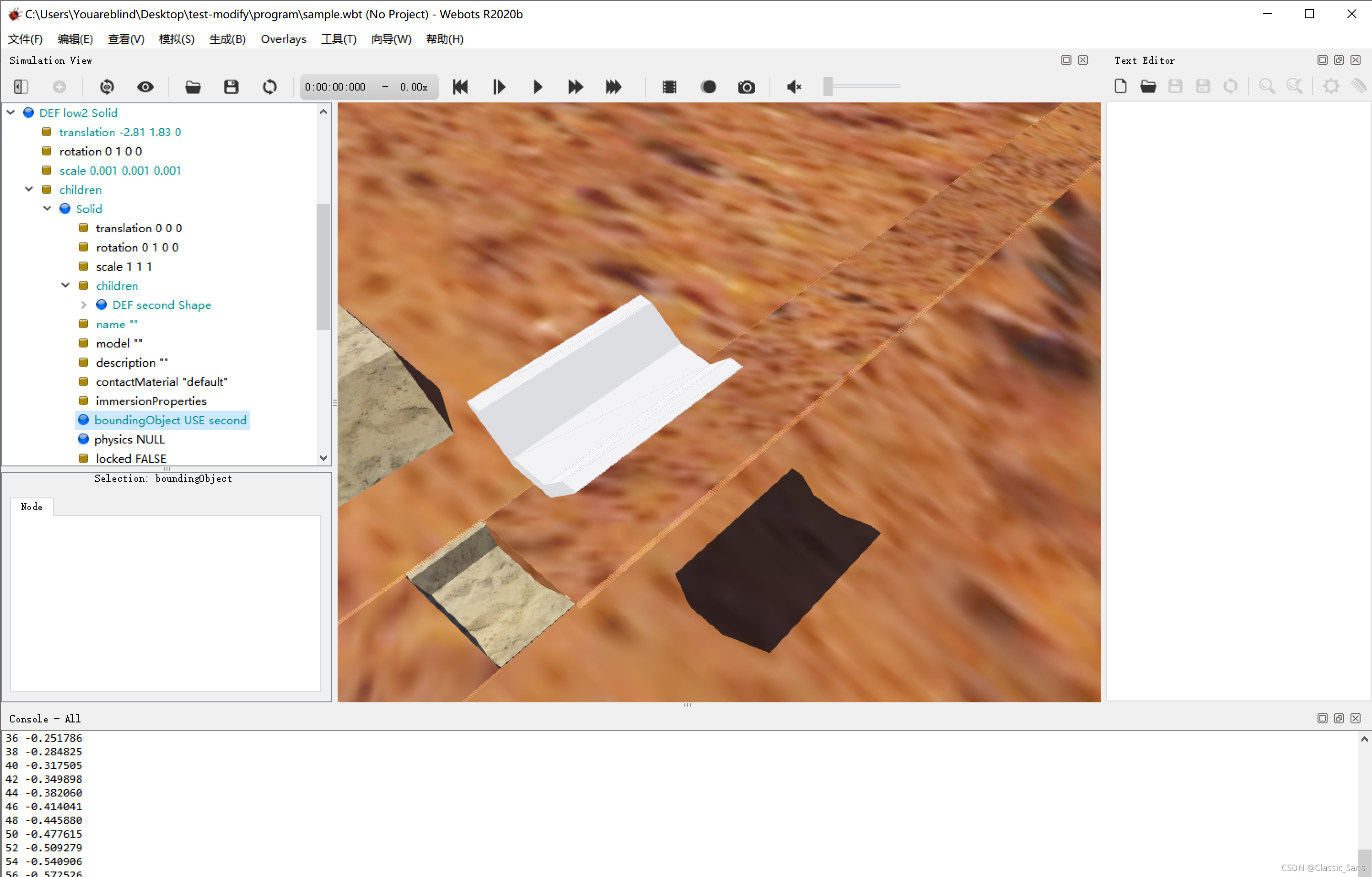The image size is (1372, 877).
Task: Toggle the scene tree side panel
Action: (21, 86)
